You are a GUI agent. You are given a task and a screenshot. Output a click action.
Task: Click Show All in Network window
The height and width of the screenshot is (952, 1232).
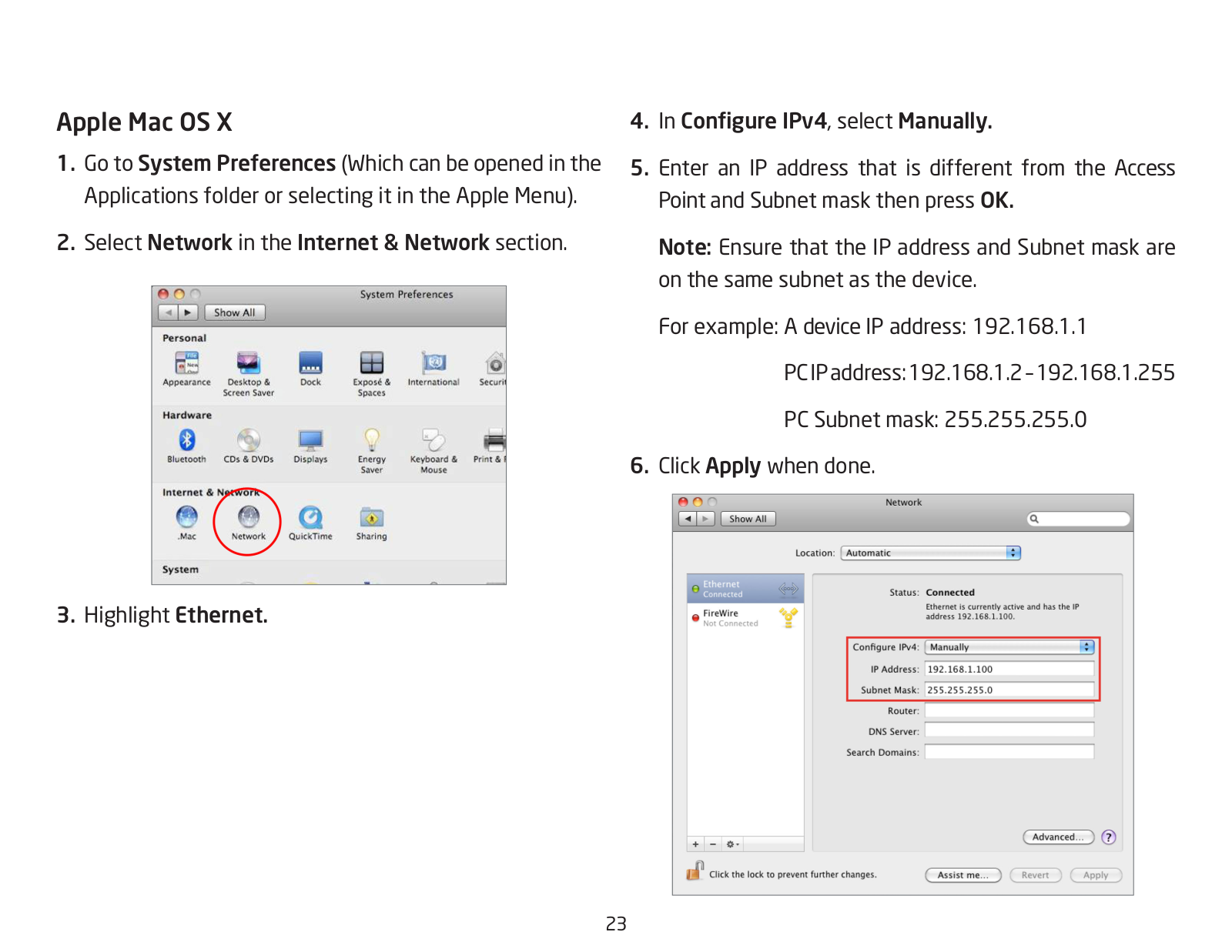pyautogui.click(x=748, y=519)
